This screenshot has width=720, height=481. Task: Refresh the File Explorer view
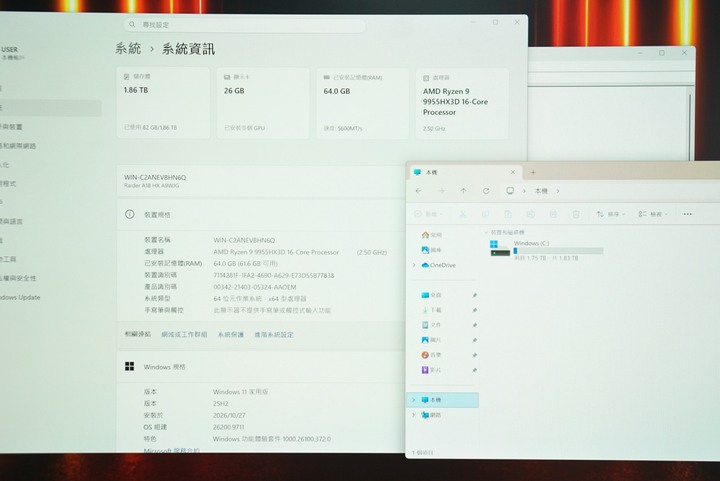pos(486,191)
